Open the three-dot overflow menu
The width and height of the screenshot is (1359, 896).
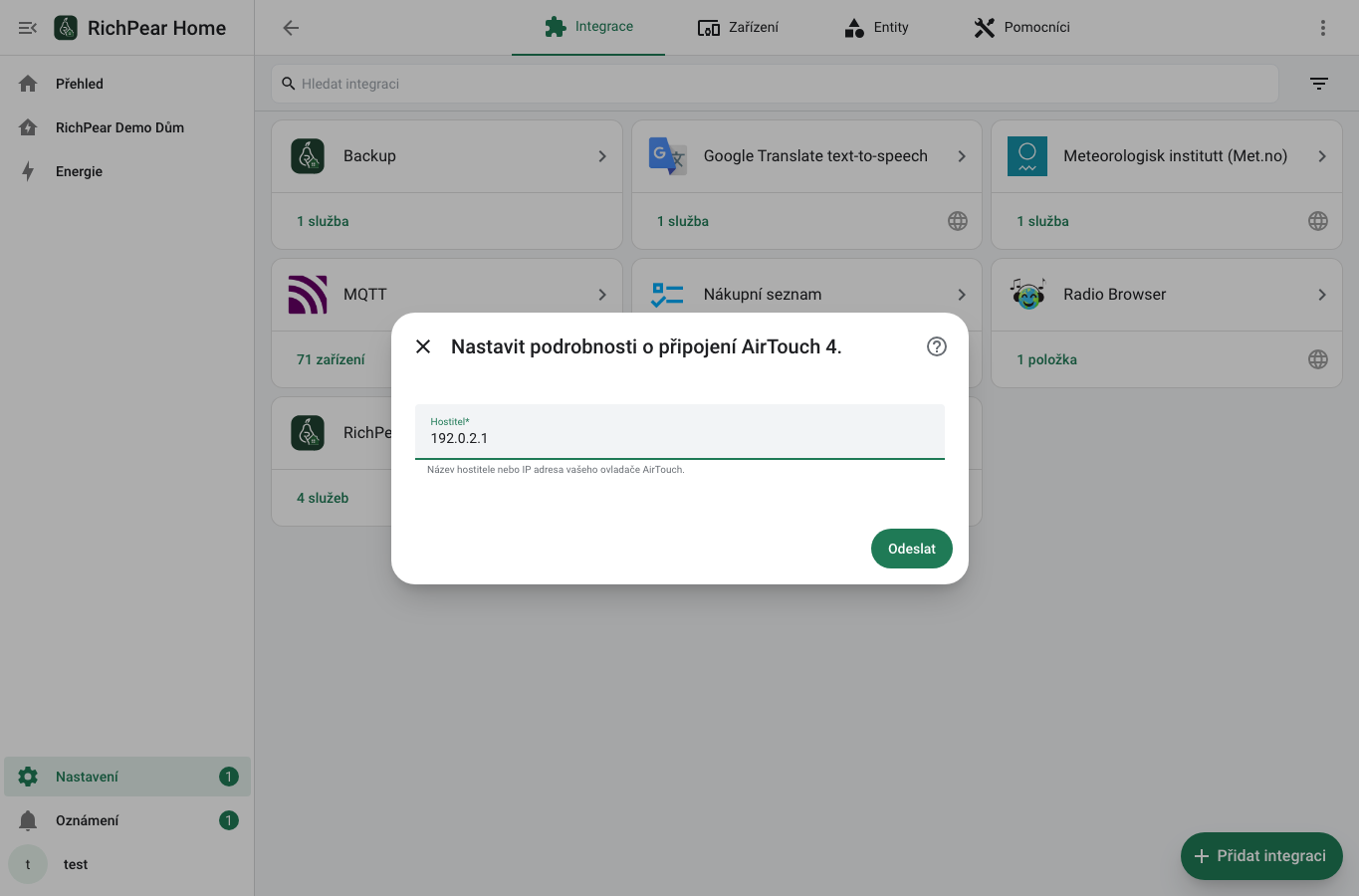click(1323, 28)
